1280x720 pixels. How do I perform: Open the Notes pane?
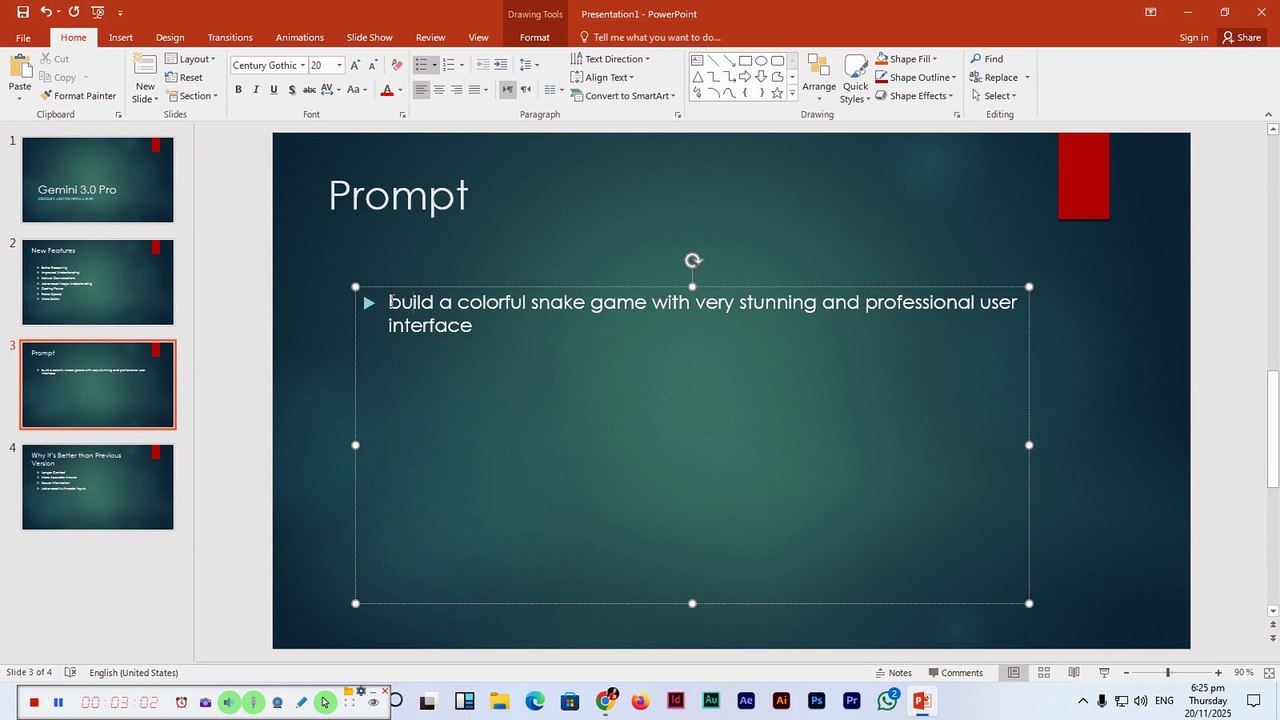pyautogui.click(x=893, y=673)
